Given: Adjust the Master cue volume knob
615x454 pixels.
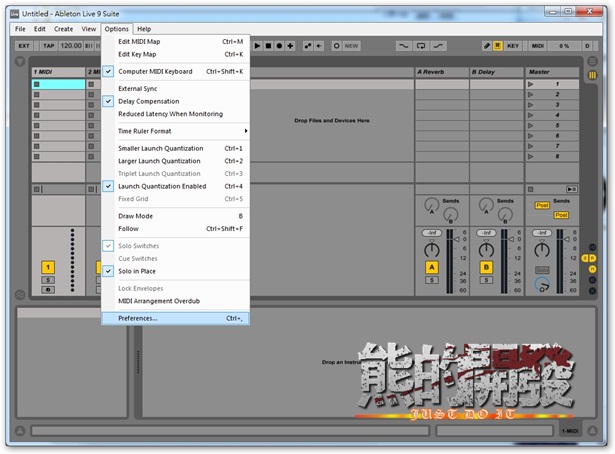Looking at the screenshot, I should 542,284.
